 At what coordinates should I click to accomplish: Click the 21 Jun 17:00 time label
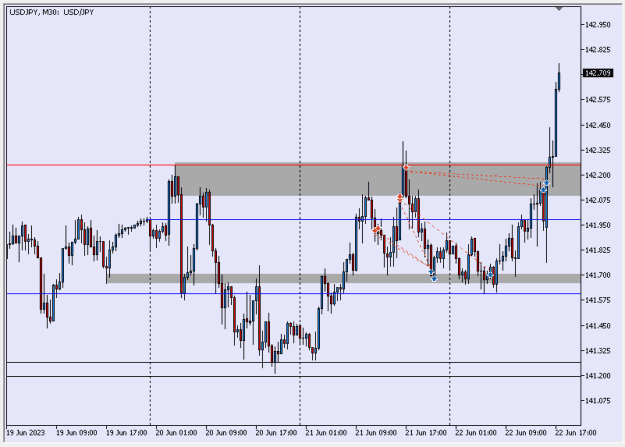[x=426, y=433]
